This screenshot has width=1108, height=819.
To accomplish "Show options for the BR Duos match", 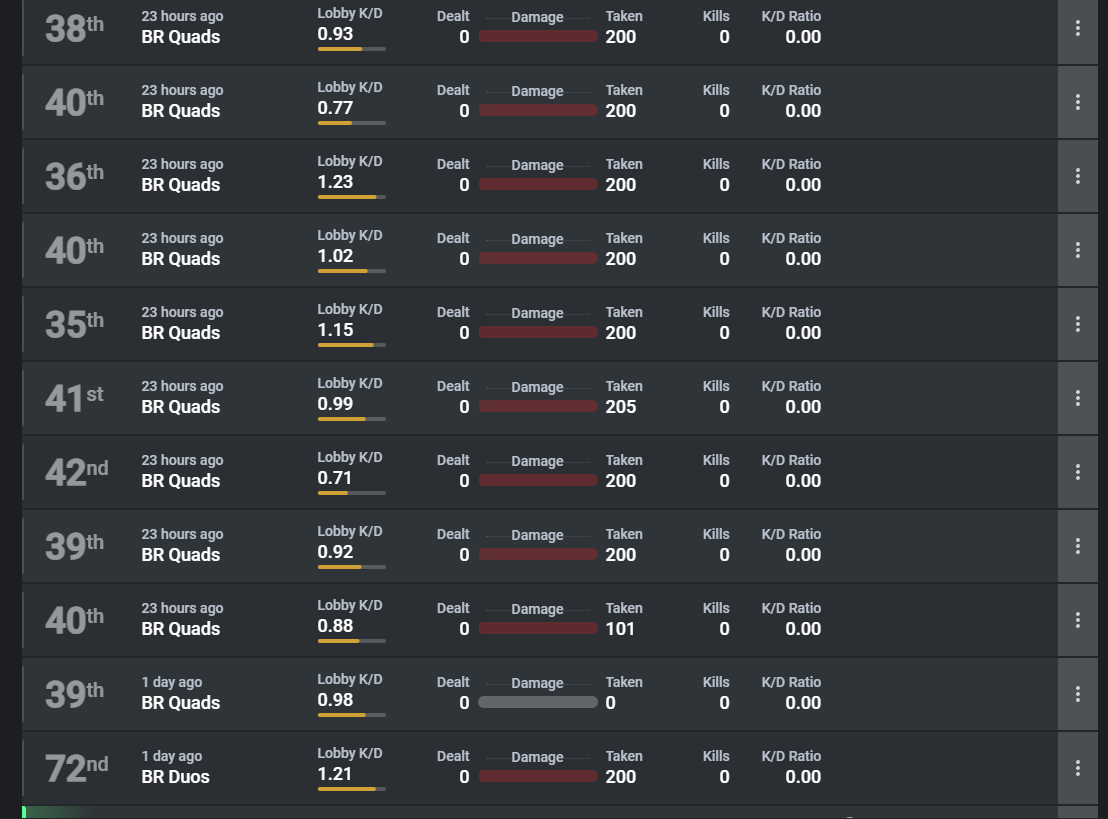I will [1077, 768].
